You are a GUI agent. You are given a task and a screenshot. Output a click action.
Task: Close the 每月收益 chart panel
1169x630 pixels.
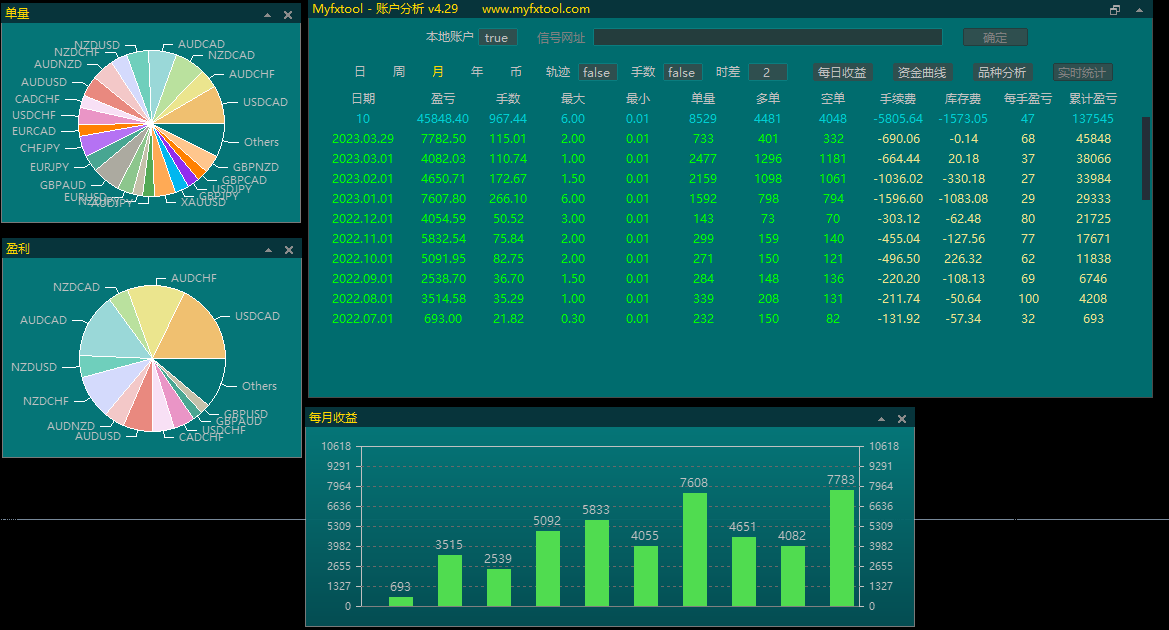(901, 419)
